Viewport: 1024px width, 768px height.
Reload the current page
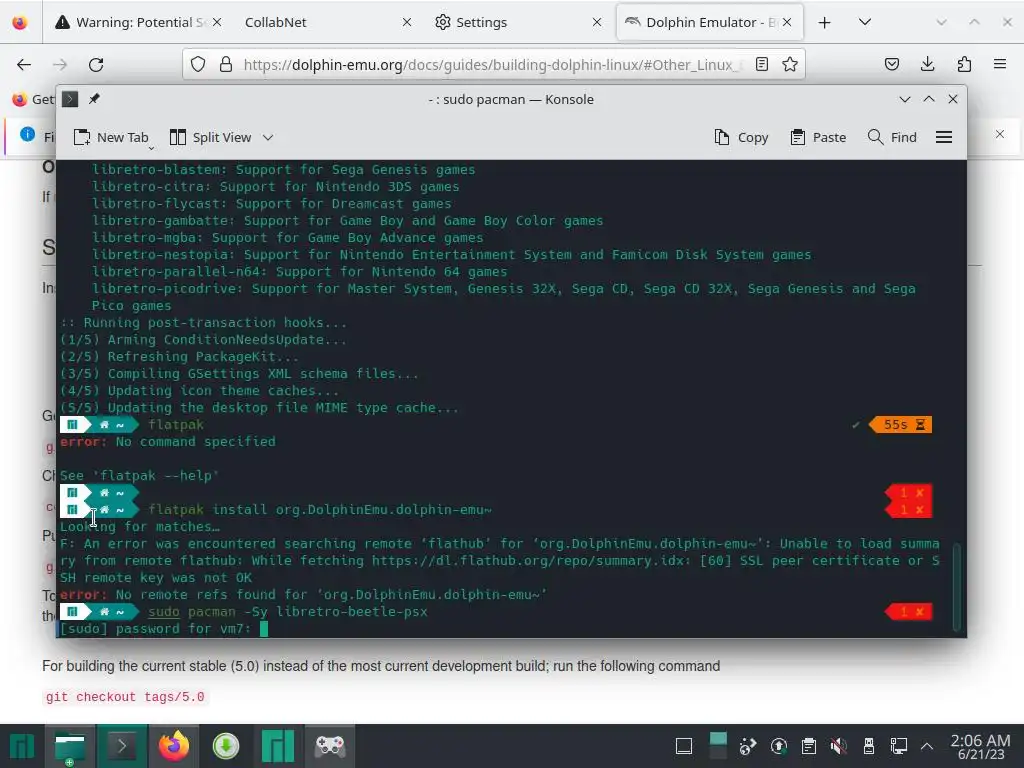[x=96, y=65]
